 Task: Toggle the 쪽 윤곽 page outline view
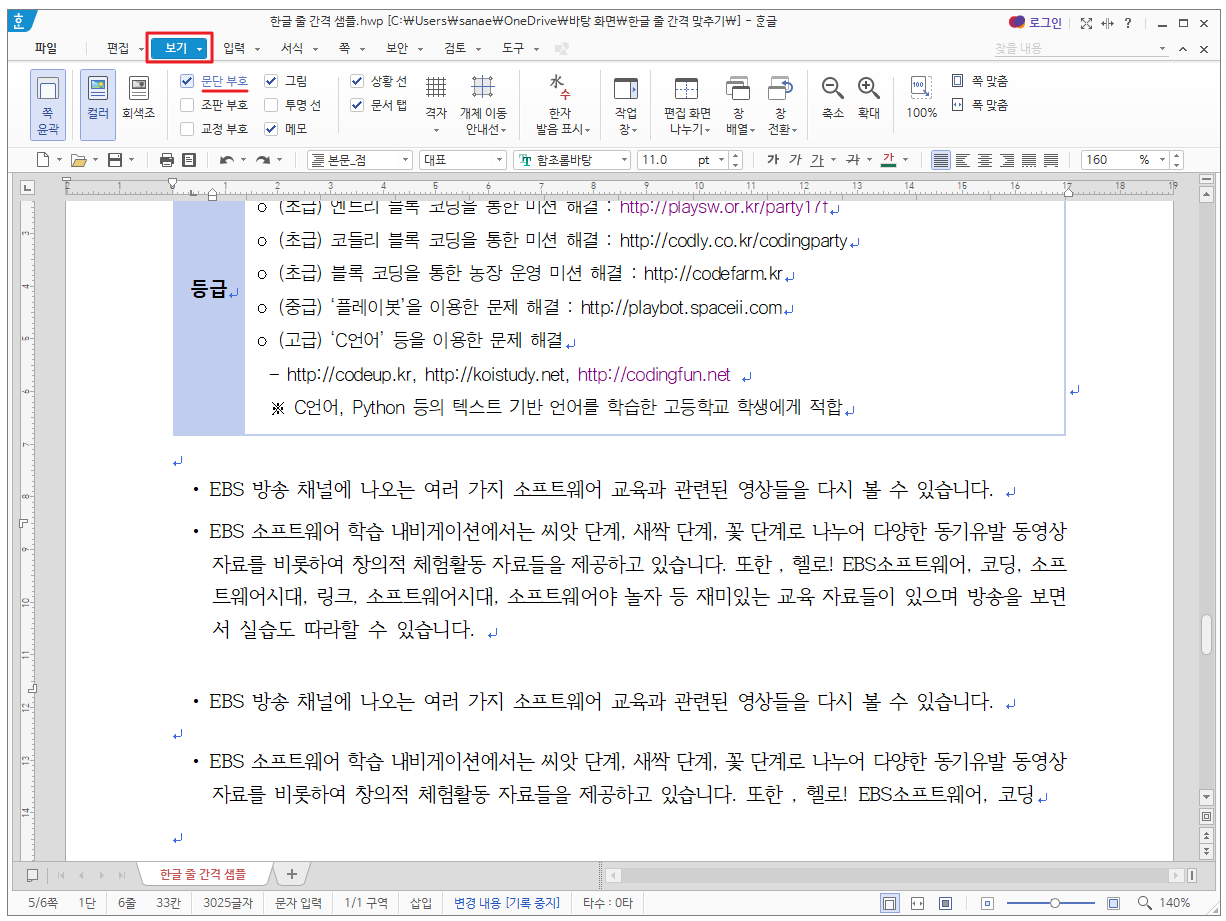pos(47,104)
